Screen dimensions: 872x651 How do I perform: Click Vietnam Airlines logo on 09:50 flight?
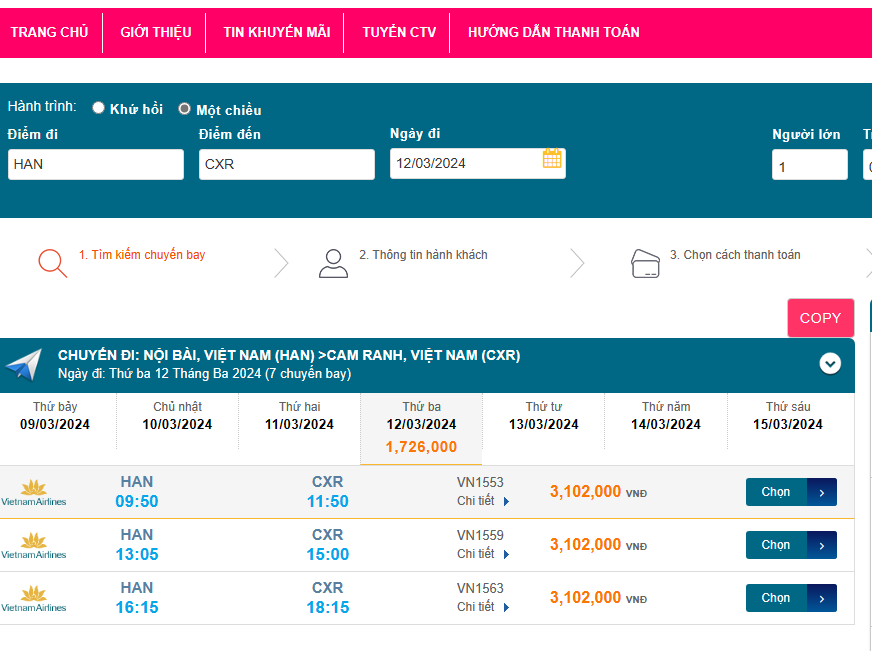[34, 492]
